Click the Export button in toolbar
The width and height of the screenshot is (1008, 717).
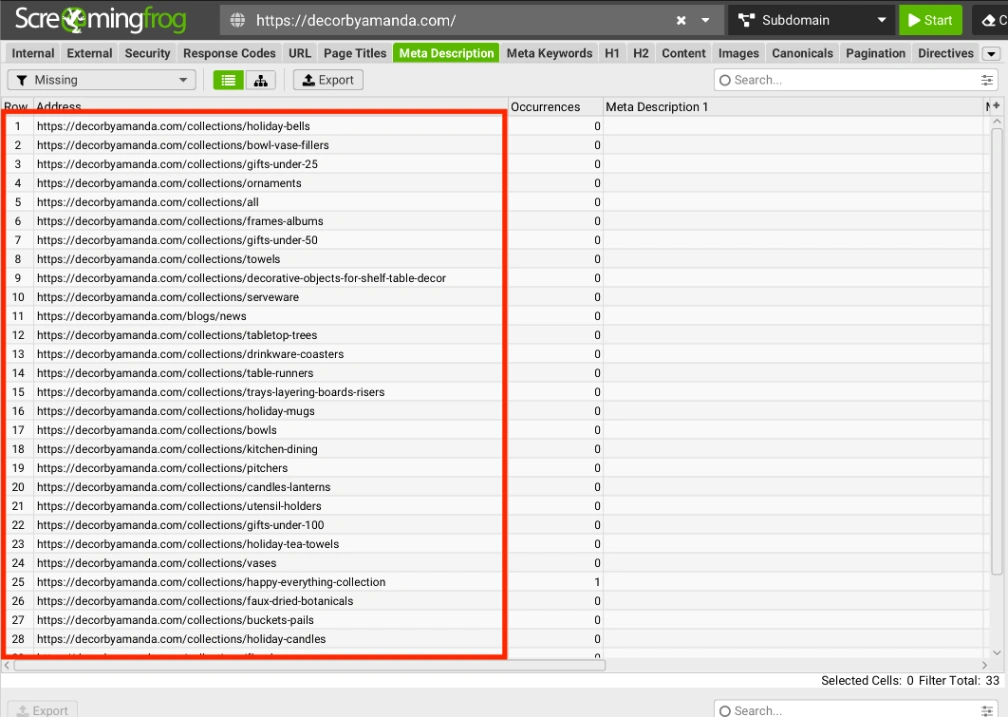328,80
